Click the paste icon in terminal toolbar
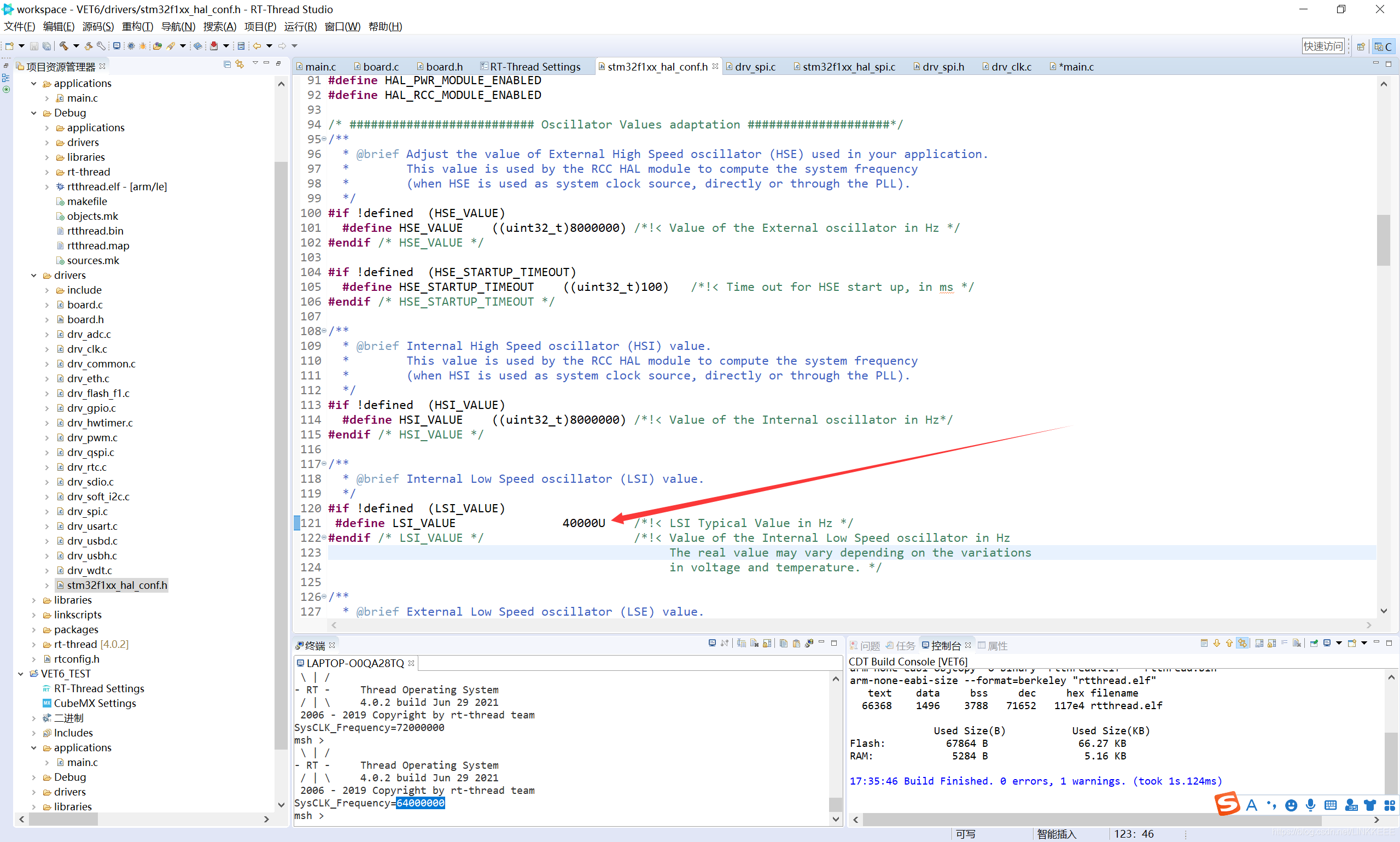The height and width of the screenshot is (842, 1400). (x=797, y=643)
